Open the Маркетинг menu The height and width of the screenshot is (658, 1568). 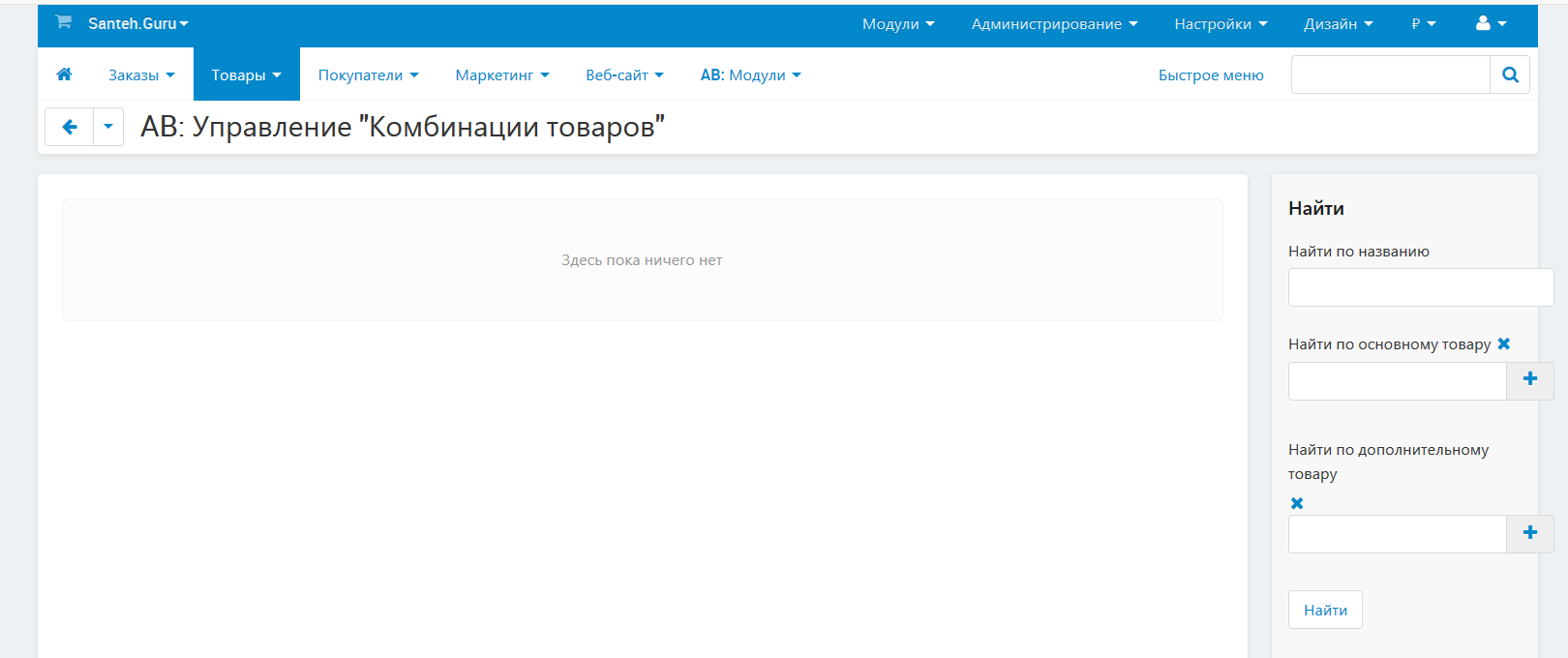tap(502, 75)
